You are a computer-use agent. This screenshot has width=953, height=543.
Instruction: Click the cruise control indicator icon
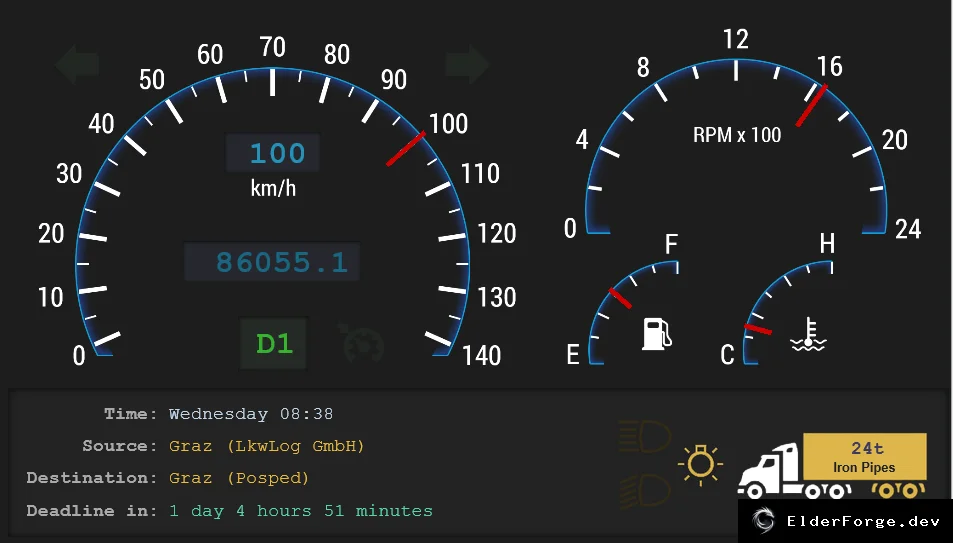click(x=363, y=344)
